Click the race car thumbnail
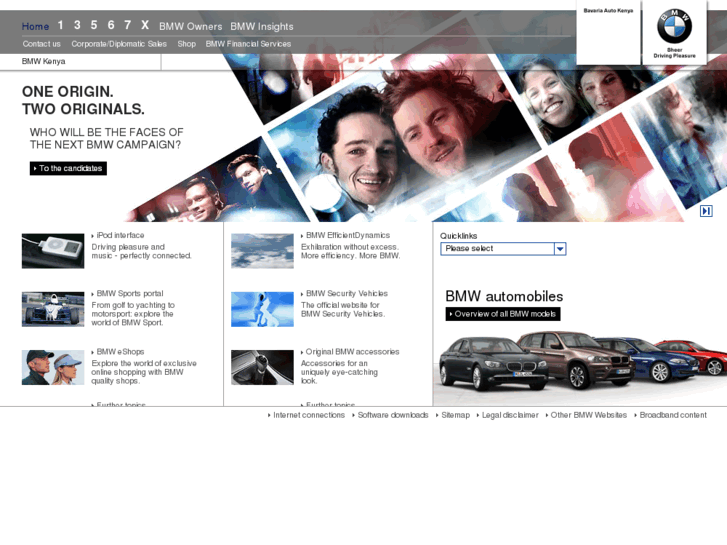This screenshot has height=545, width=727. [53, 309]
